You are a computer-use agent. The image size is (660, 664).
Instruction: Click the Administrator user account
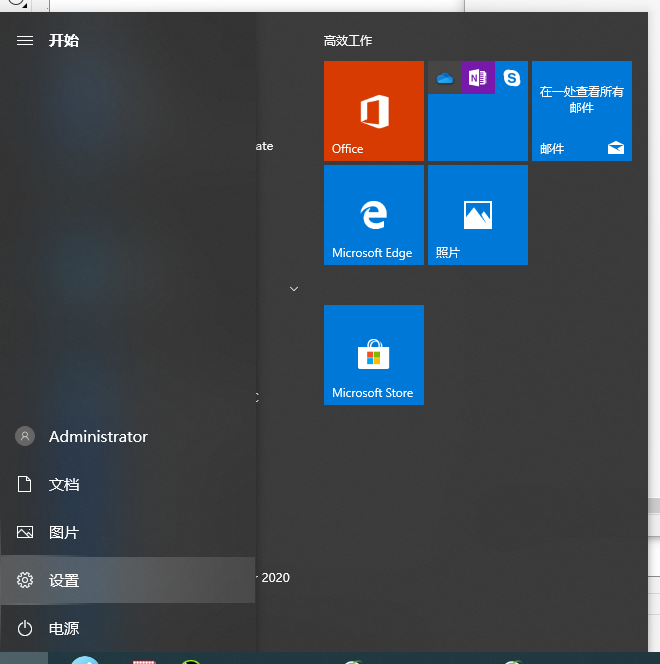(x=128, y=436)
